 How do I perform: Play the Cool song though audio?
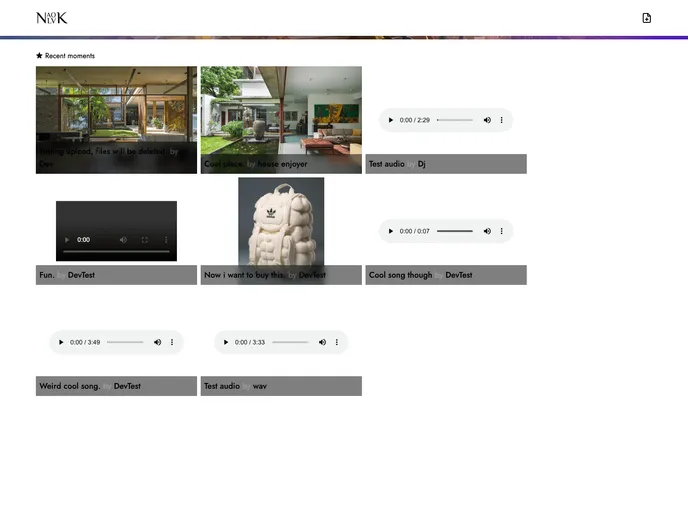[x=391, y=231]
